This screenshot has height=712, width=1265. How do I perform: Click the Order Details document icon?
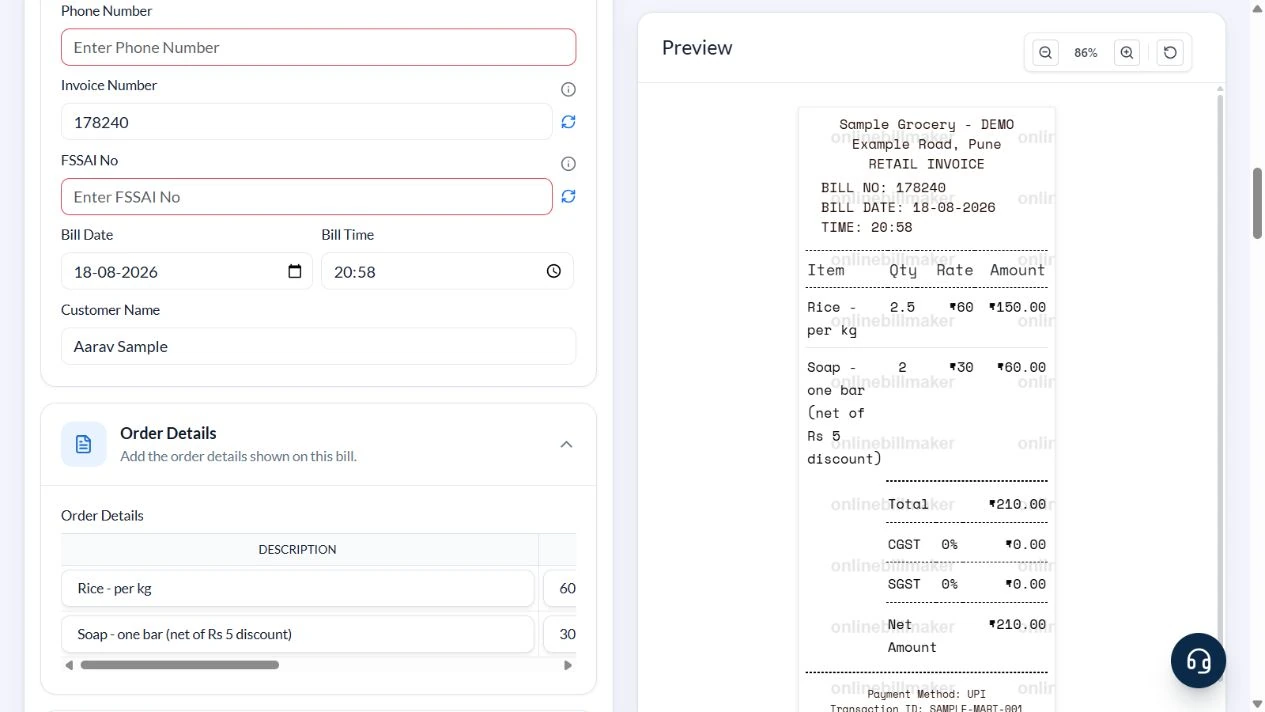pos(84,444)
